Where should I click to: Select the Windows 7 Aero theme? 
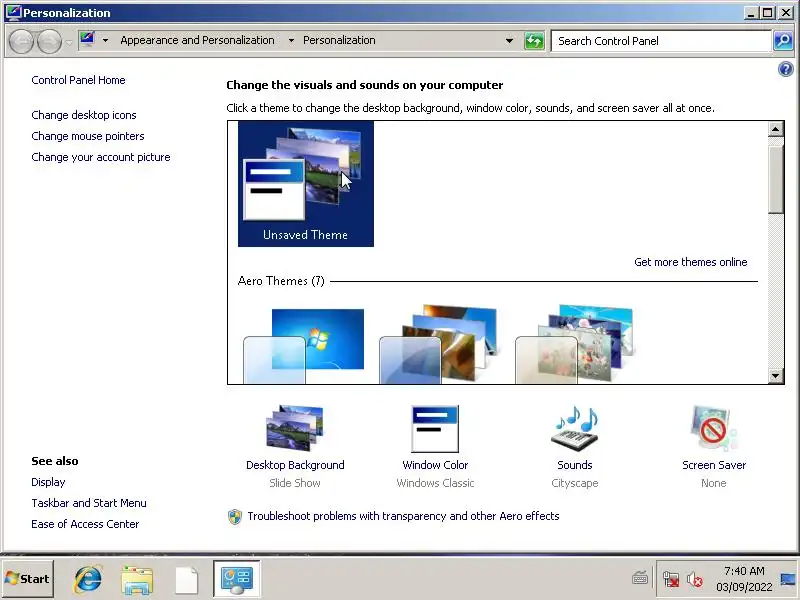point(304,344)
